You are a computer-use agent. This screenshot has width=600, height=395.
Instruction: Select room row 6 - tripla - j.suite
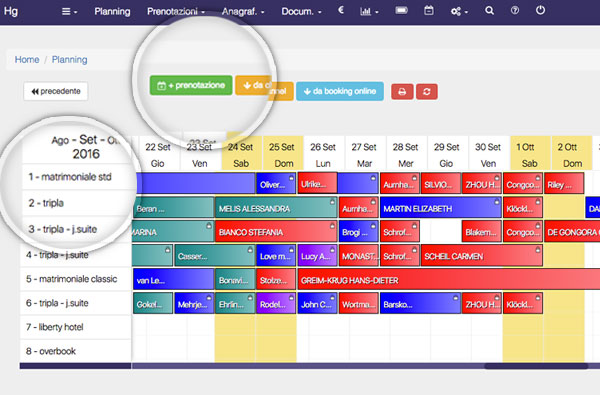pos(75,303)
